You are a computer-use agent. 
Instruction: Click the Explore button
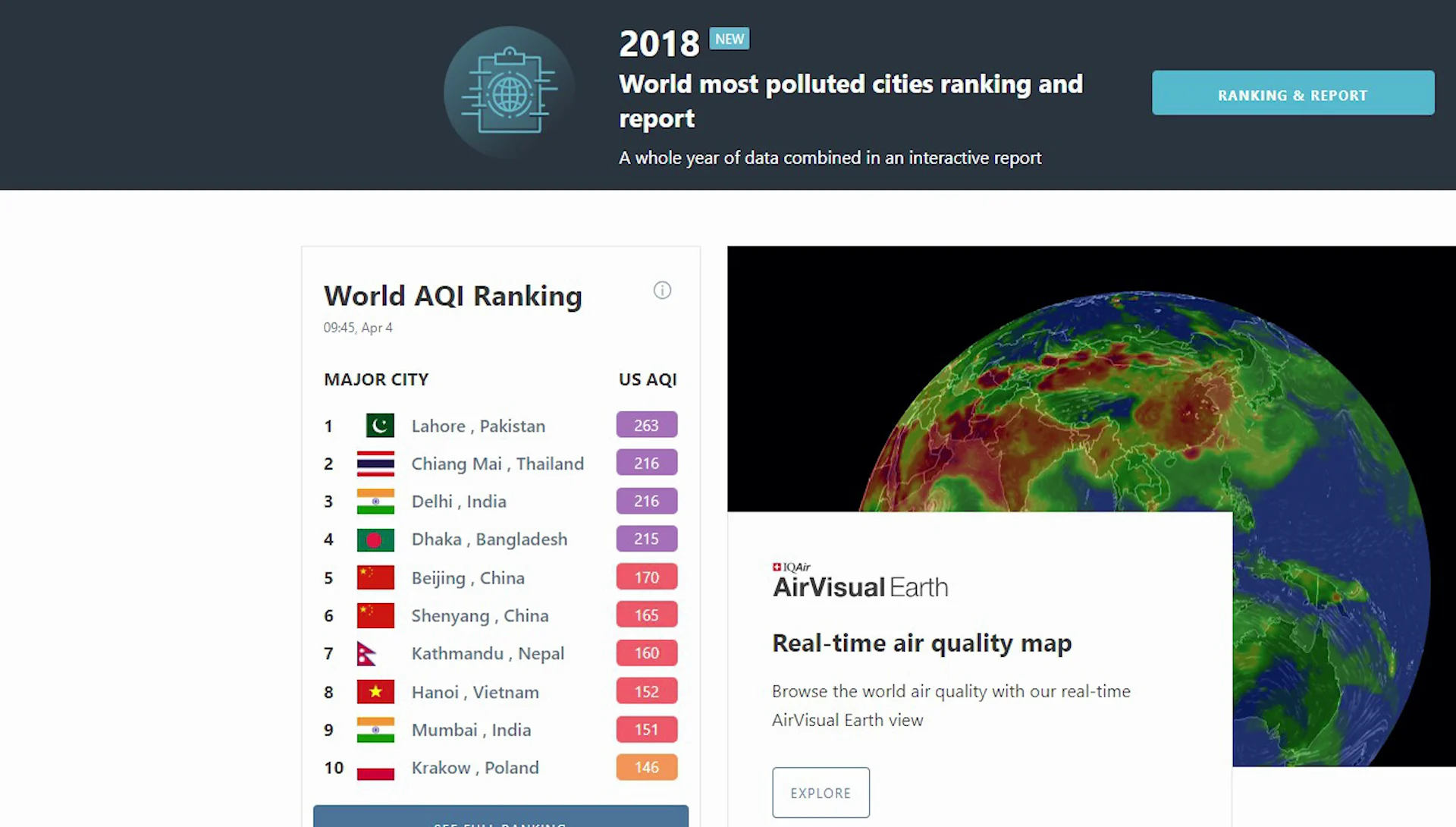coord(821,793)
